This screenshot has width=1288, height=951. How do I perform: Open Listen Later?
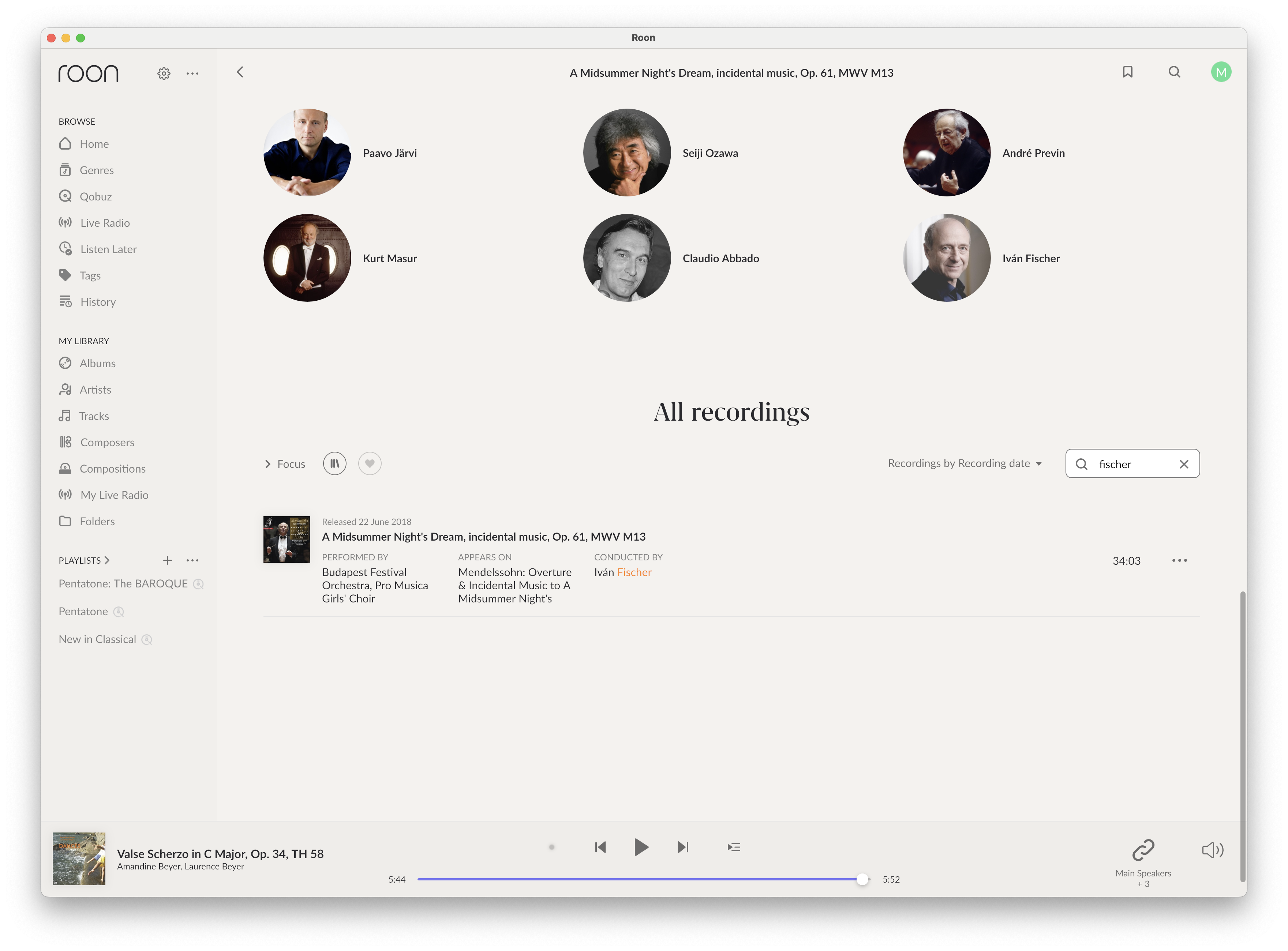[x=98, y=249]
